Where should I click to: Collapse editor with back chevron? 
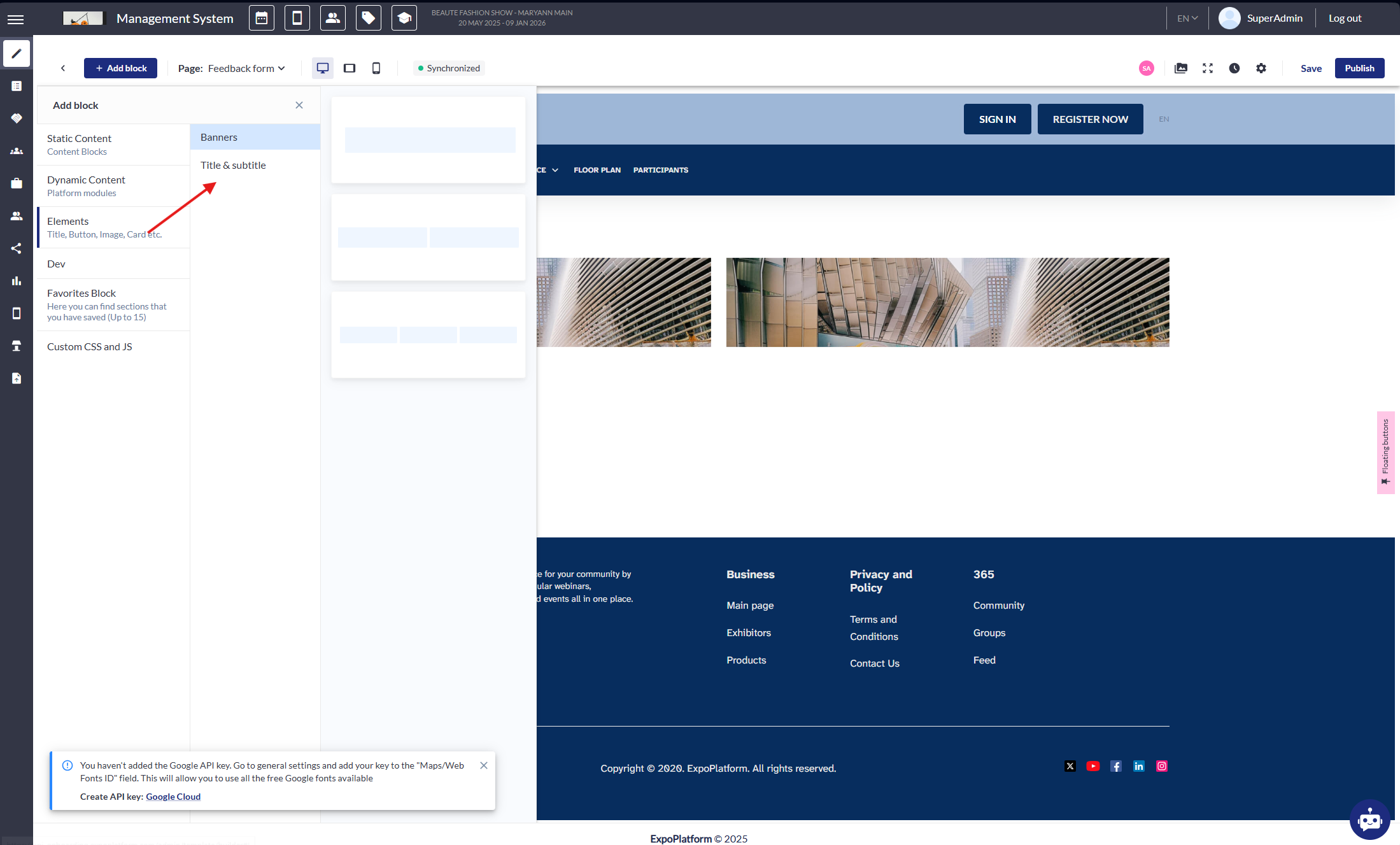(x=62, y=68)
